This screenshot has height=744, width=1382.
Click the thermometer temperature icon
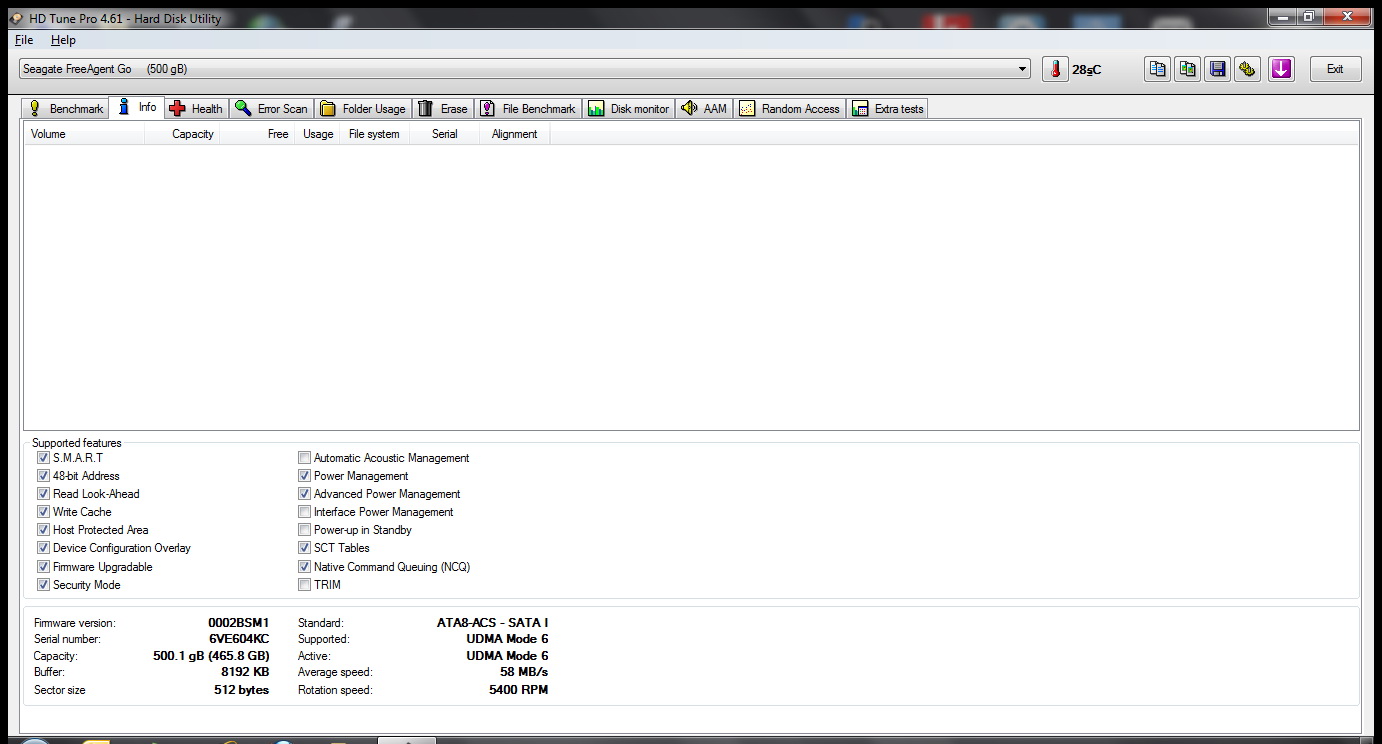pos(1055,69)
